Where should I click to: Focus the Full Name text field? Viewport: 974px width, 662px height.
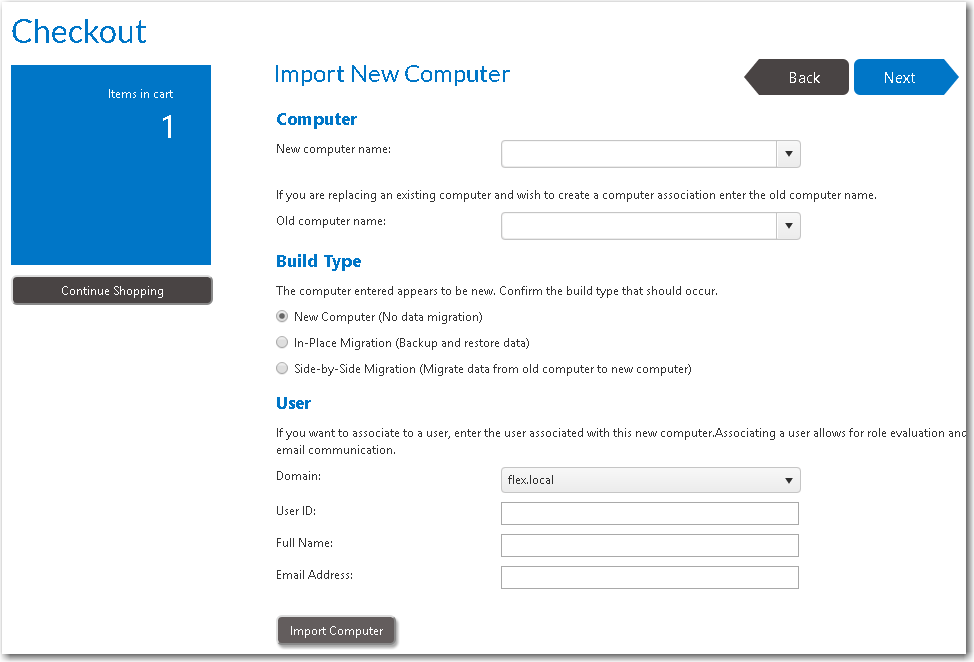click(x=649, y=545)
